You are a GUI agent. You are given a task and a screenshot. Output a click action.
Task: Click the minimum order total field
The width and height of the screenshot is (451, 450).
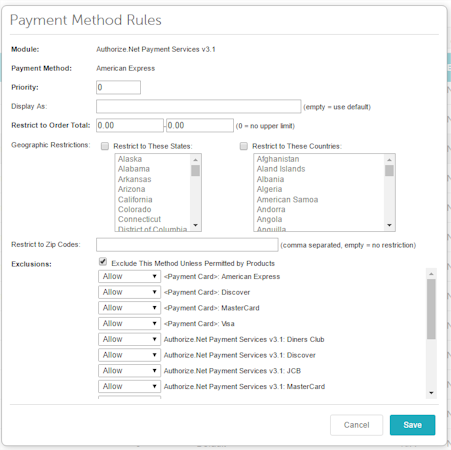click(x=130, y=125)
